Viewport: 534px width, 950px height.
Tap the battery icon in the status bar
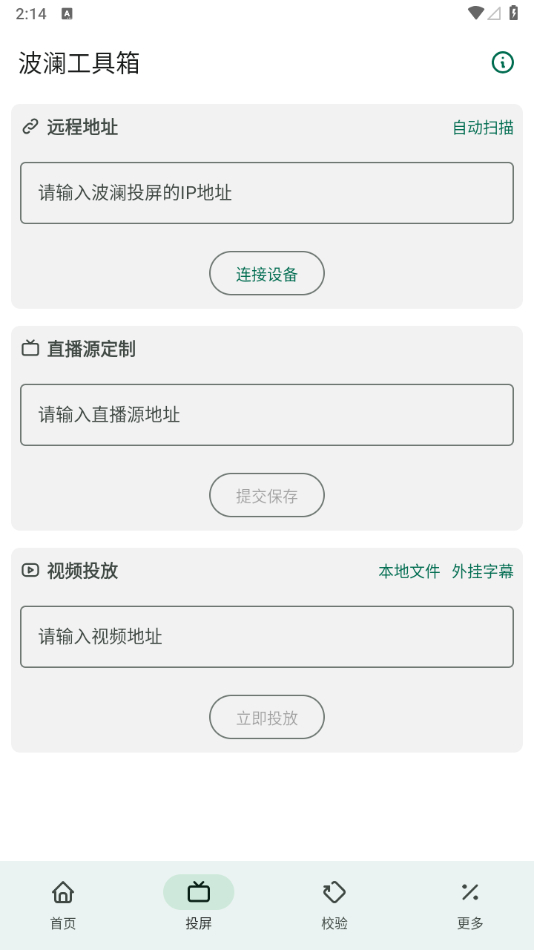(x=513, y=13)
